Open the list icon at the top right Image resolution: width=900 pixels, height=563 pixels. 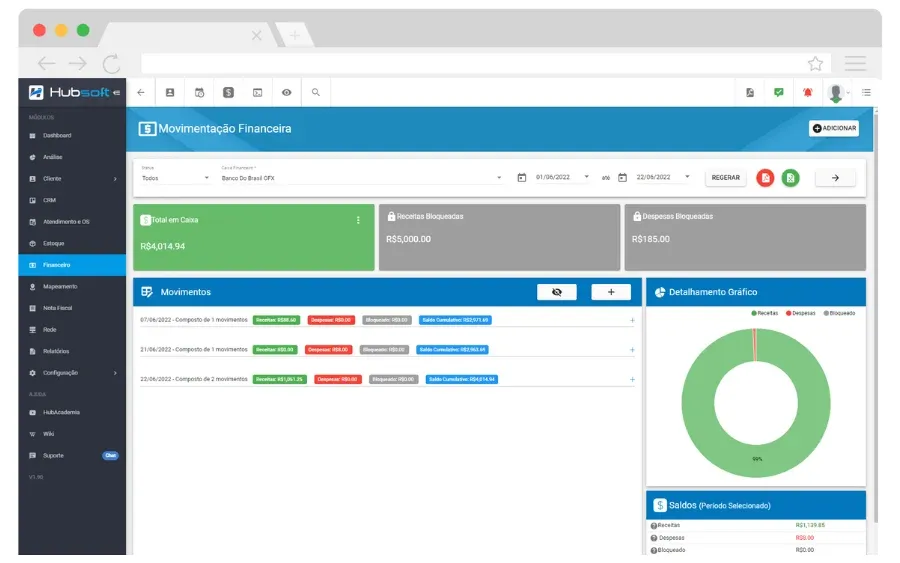click(x=866, y=92)
